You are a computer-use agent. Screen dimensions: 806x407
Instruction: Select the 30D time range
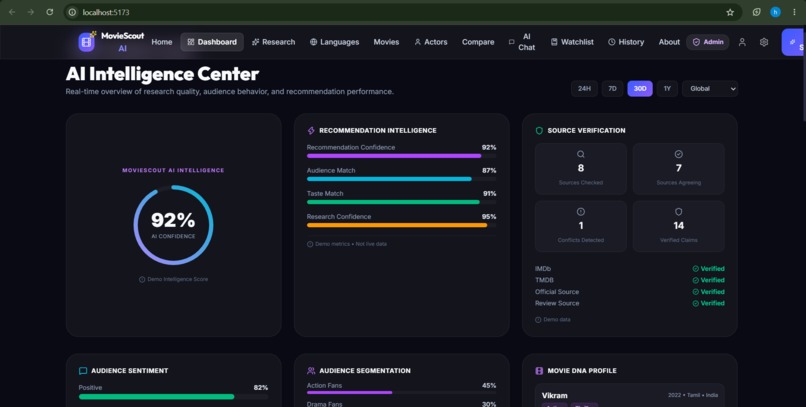(x=640, y=88)
